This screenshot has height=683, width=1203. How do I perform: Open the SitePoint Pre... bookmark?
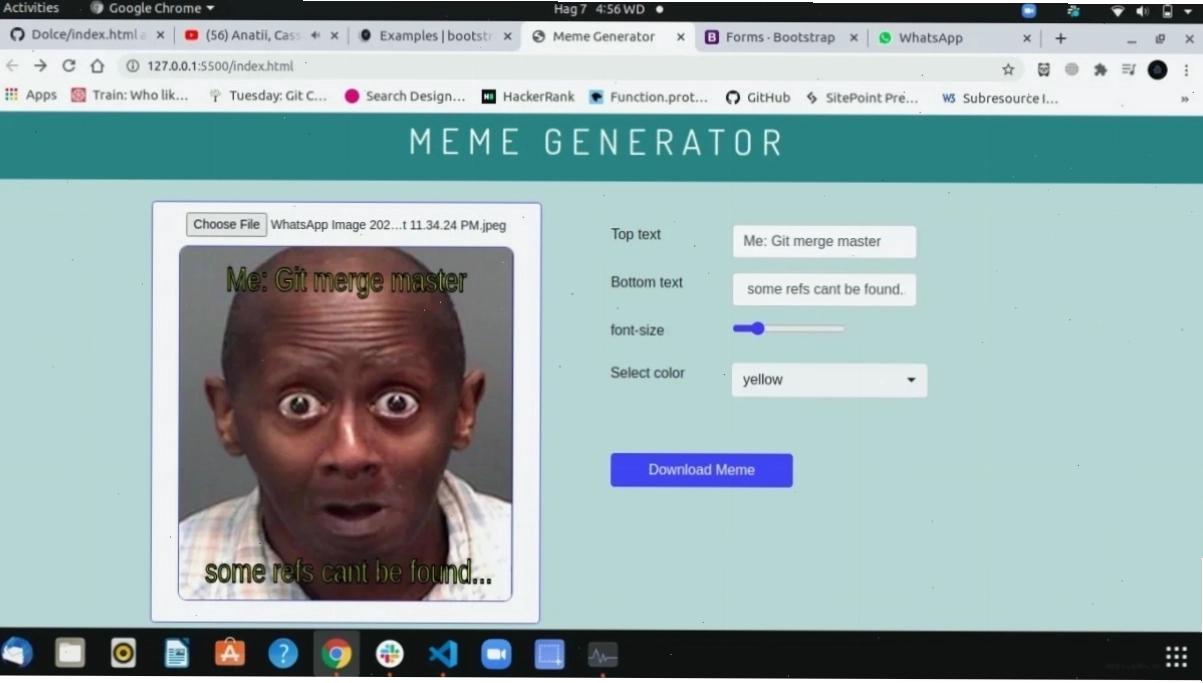click(x=862, y=97)
